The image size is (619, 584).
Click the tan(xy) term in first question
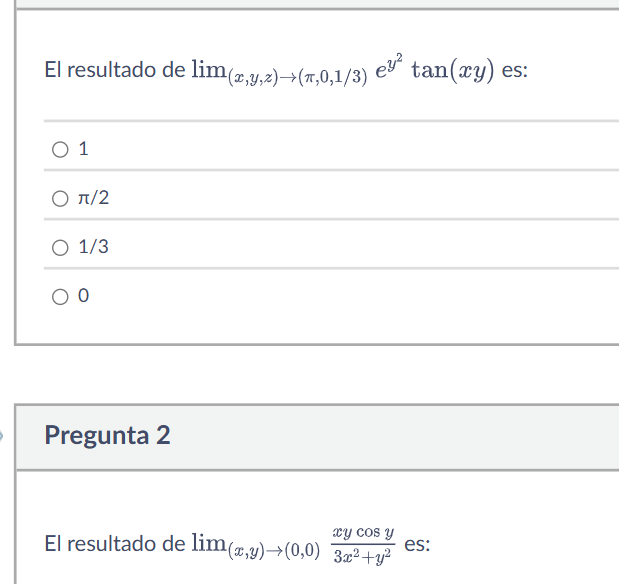[453, 71]
